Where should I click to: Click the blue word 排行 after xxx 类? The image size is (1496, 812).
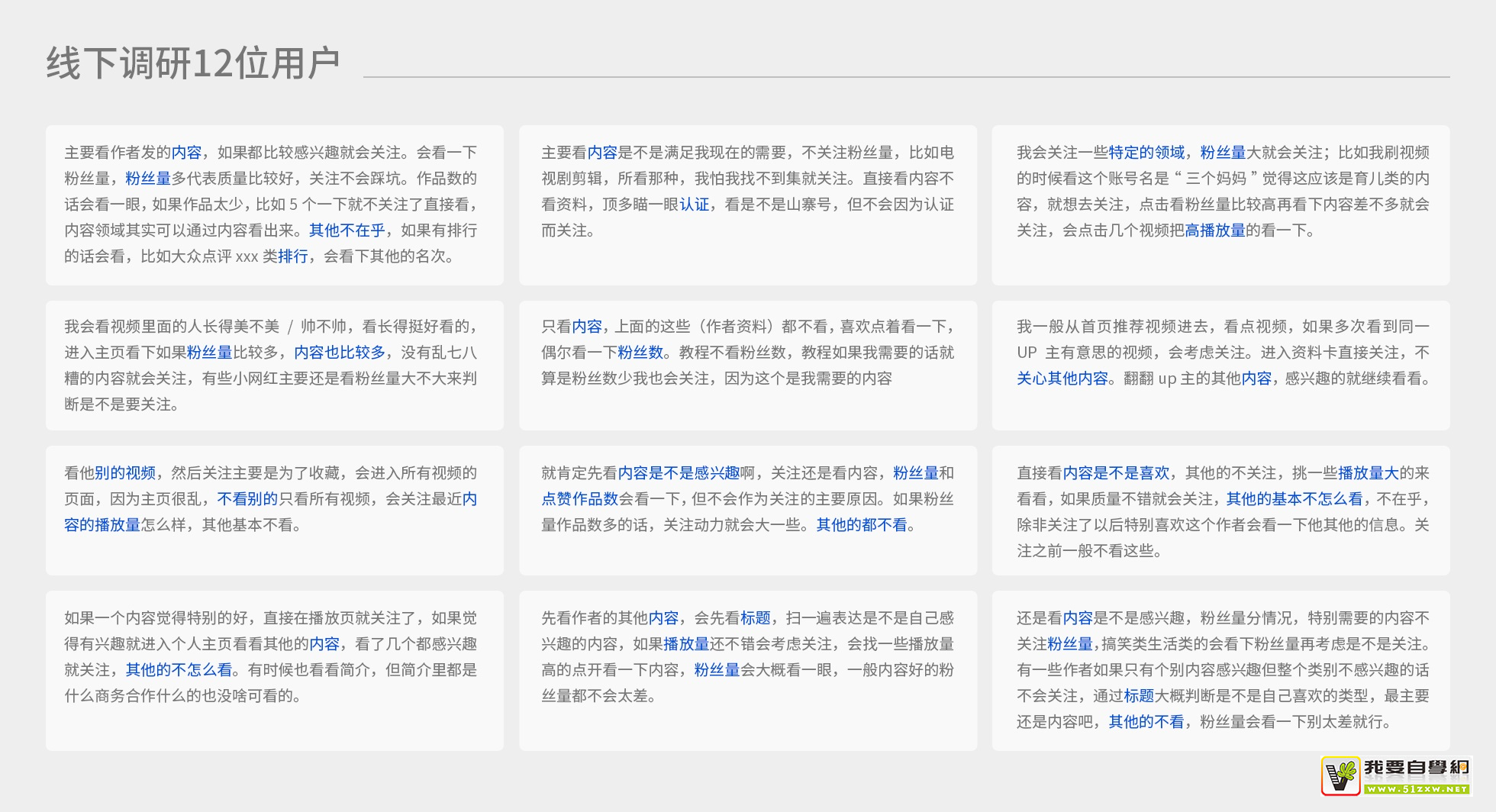pos(293,256)
